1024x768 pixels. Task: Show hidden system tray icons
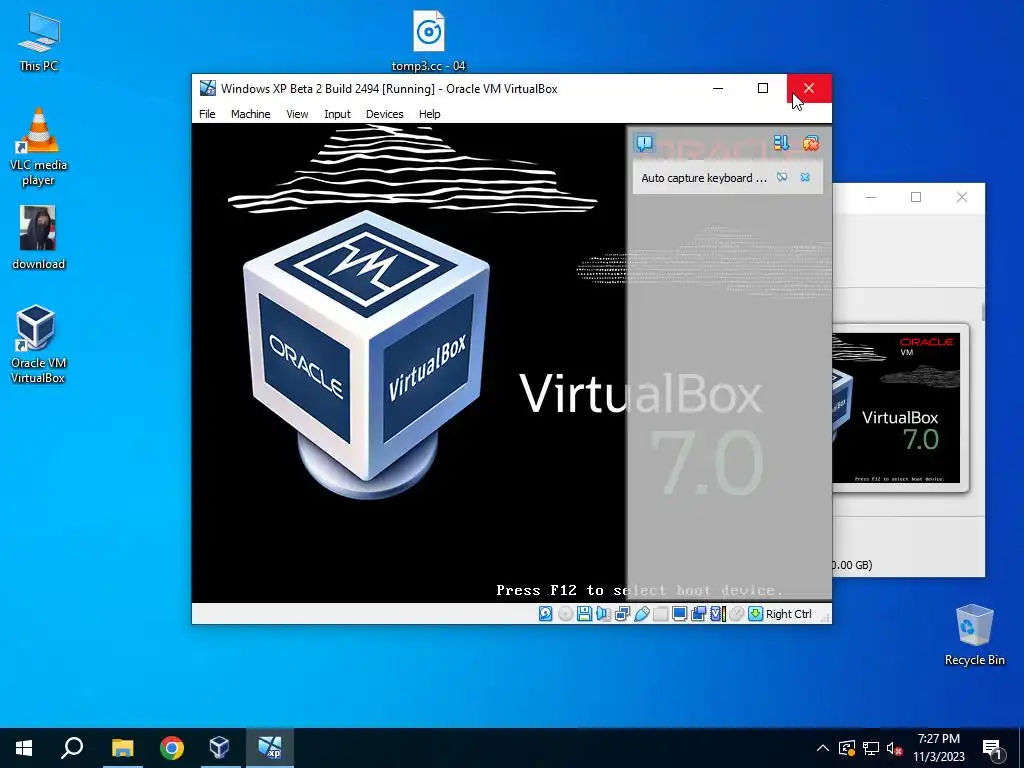(823, 748)
